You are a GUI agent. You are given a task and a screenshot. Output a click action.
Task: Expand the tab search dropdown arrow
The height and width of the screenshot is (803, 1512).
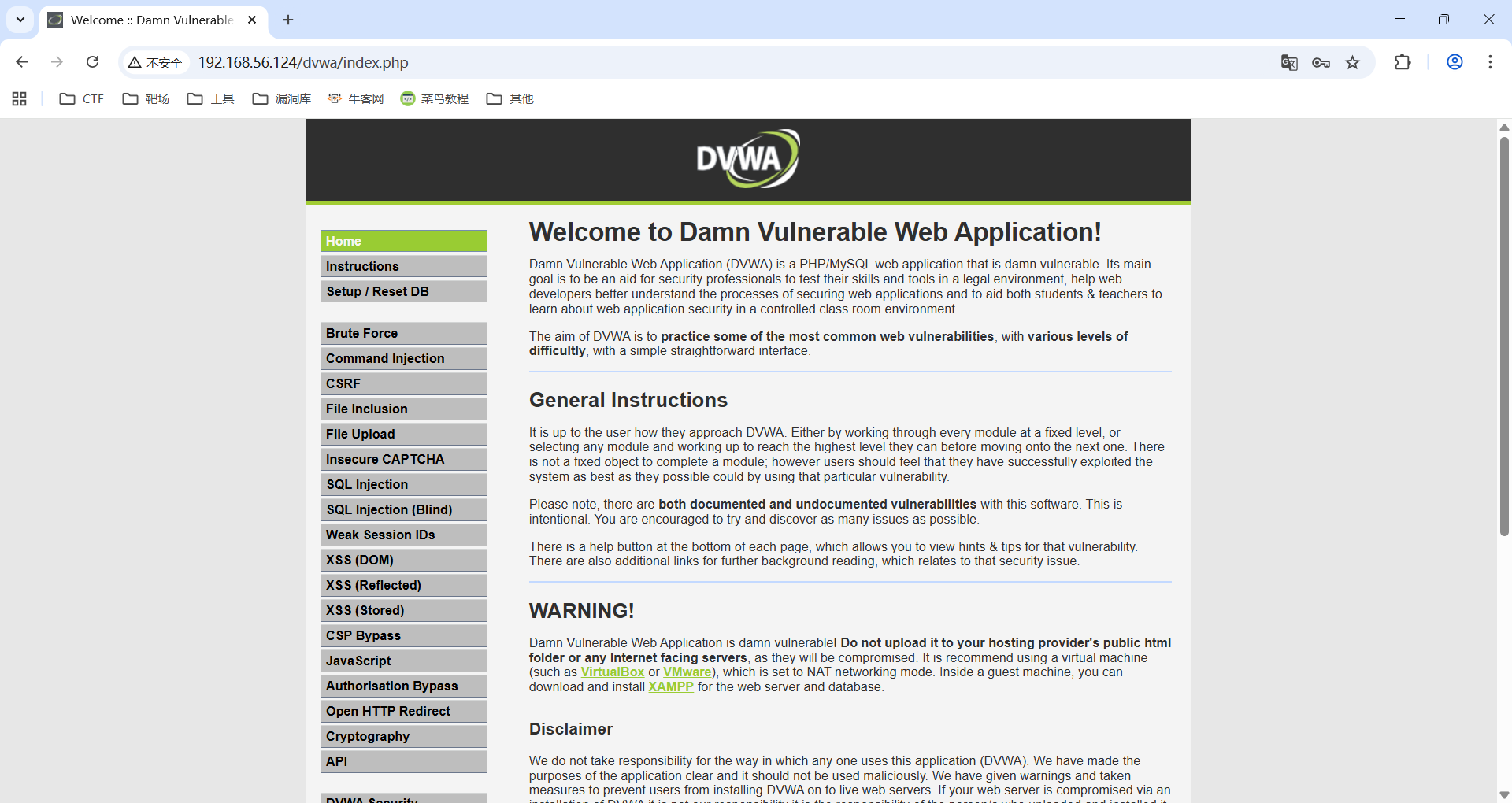(x=20, y=20)
